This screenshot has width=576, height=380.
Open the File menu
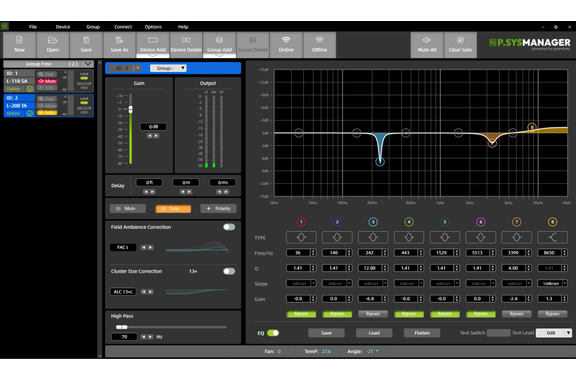(33, 27)
